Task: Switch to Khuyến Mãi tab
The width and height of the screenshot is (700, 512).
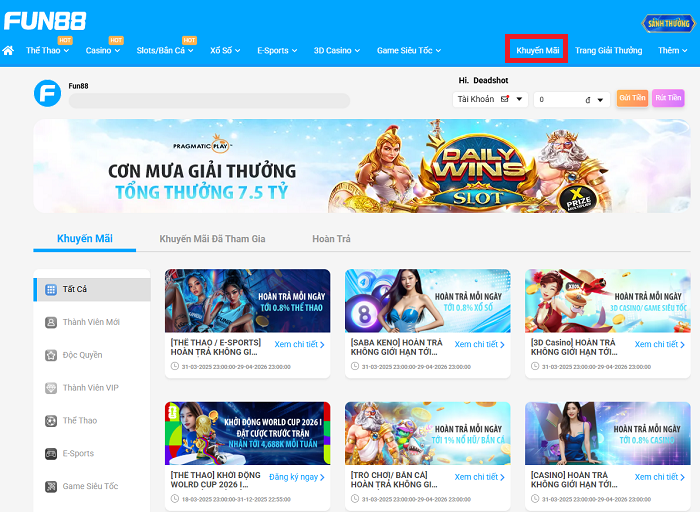Action: tap(84, 239)
